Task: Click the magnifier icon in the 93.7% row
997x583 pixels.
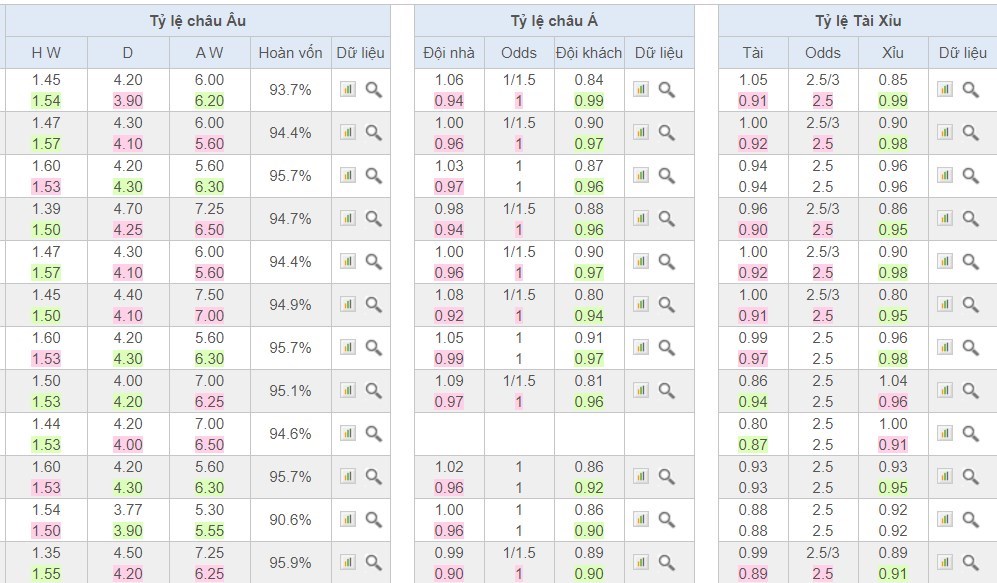Action: coord(373,90)
